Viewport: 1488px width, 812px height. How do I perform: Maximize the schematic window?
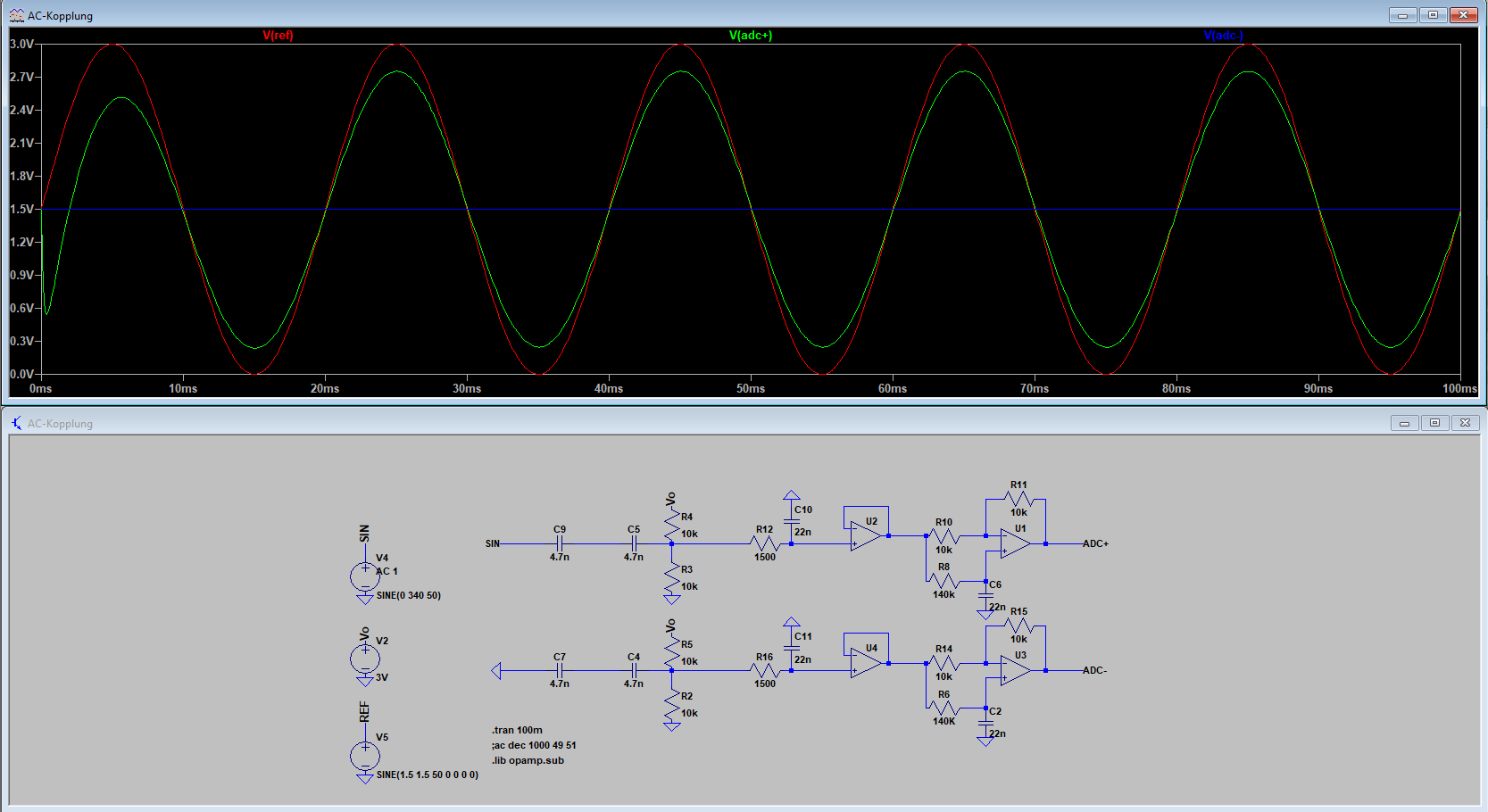(1435, 423)
